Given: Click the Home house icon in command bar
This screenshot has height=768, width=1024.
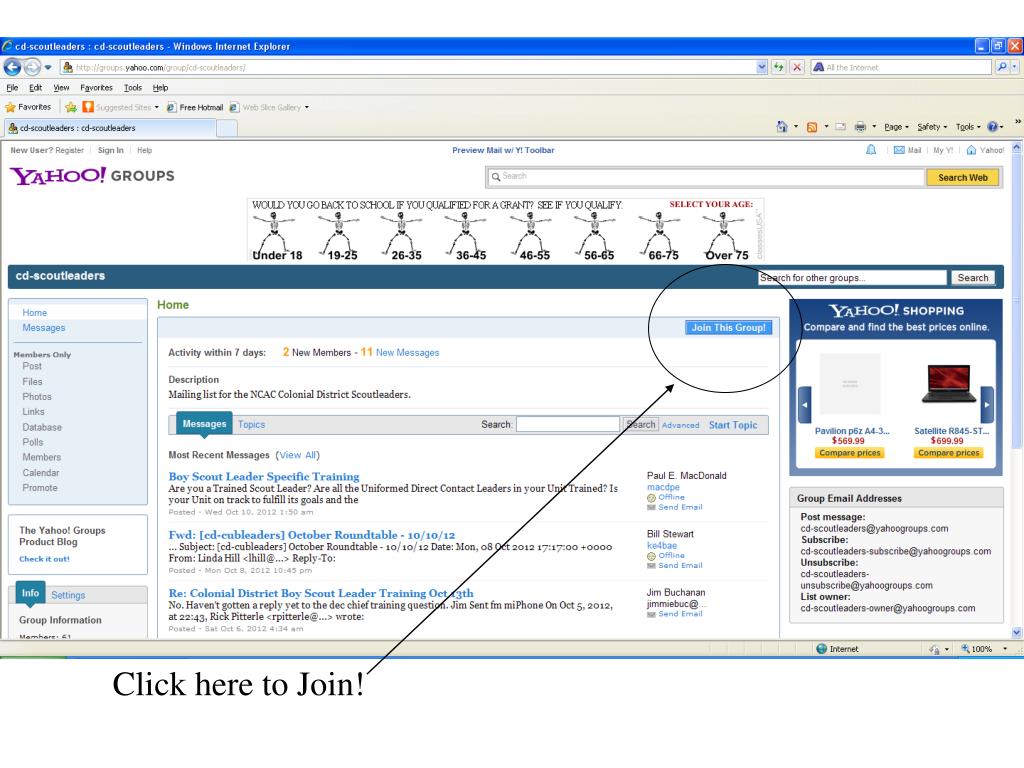Looking at the screenshot, I should click(x=782, y=127).
